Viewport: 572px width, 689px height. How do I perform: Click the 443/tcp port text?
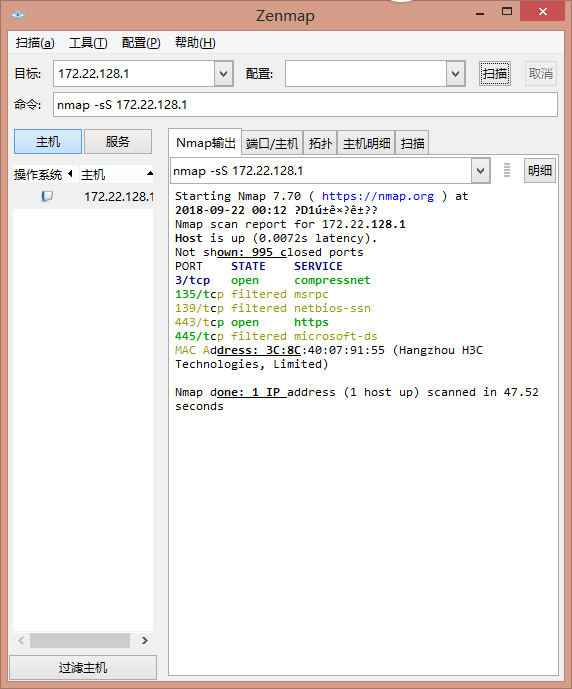199,322
